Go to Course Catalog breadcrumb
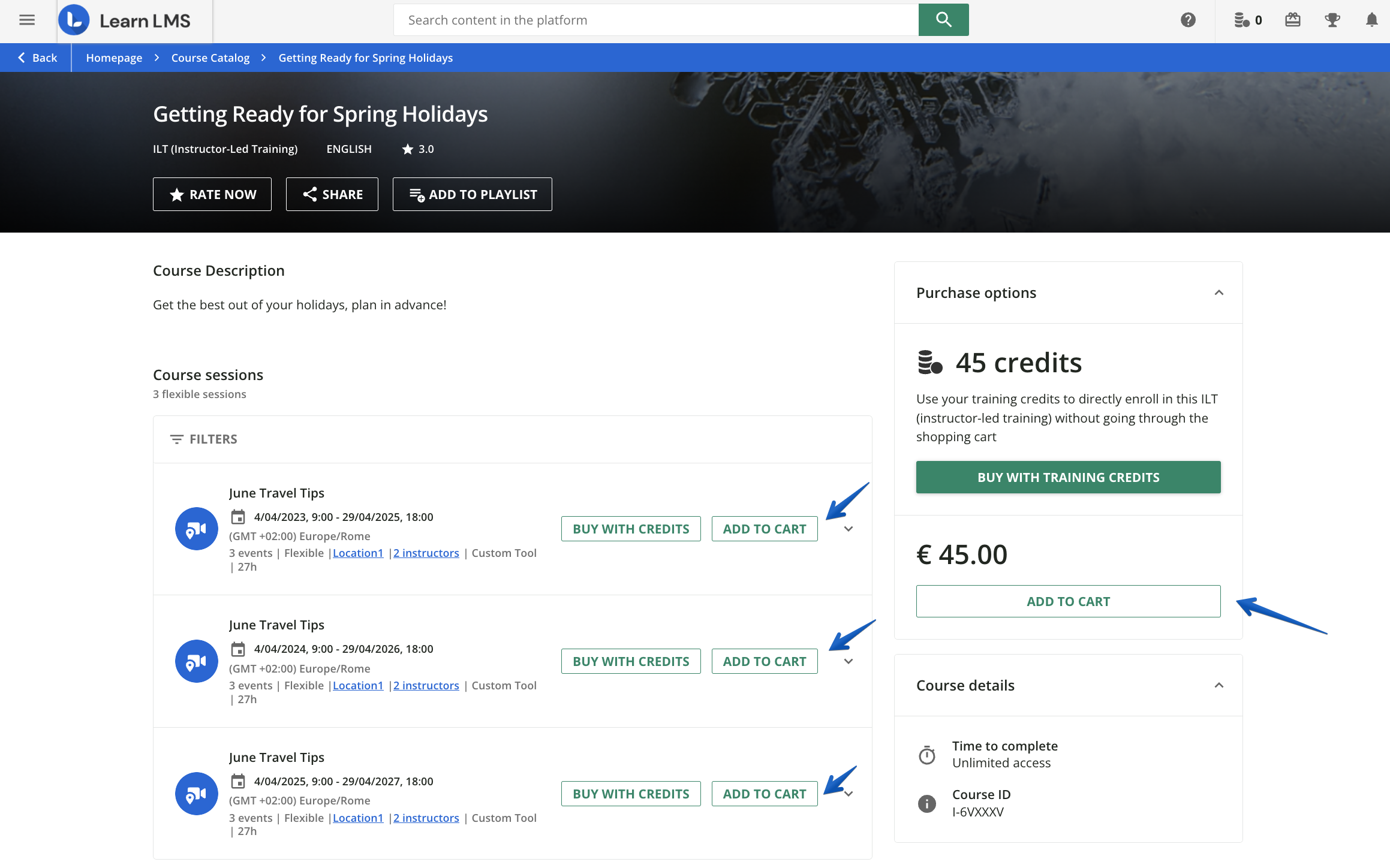 (210, 58)
